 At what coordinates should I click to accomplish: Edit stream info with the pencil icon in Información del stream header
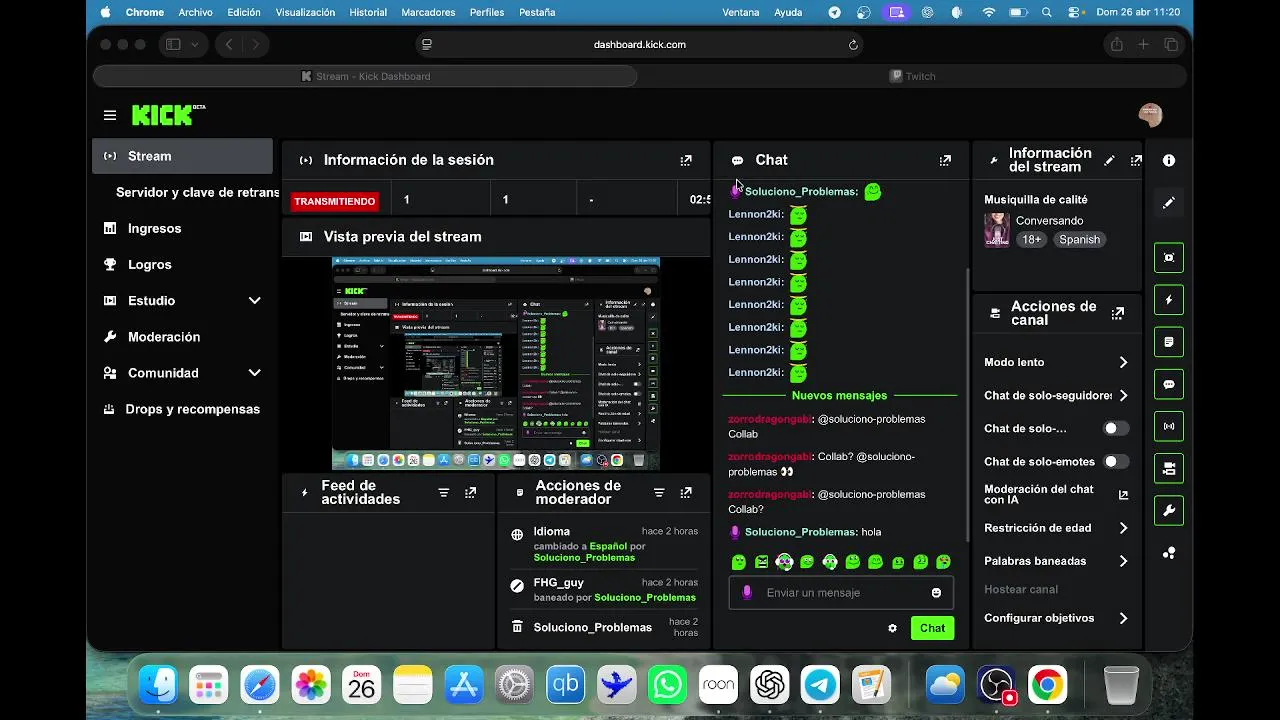pos(1109,160)
